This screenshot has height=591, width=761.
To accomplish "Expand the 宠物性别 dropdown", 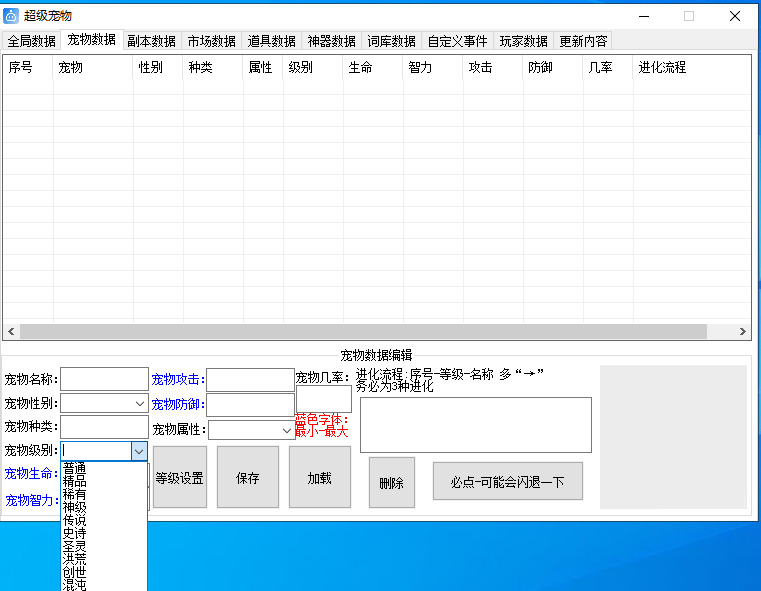I will click(140, 403).
